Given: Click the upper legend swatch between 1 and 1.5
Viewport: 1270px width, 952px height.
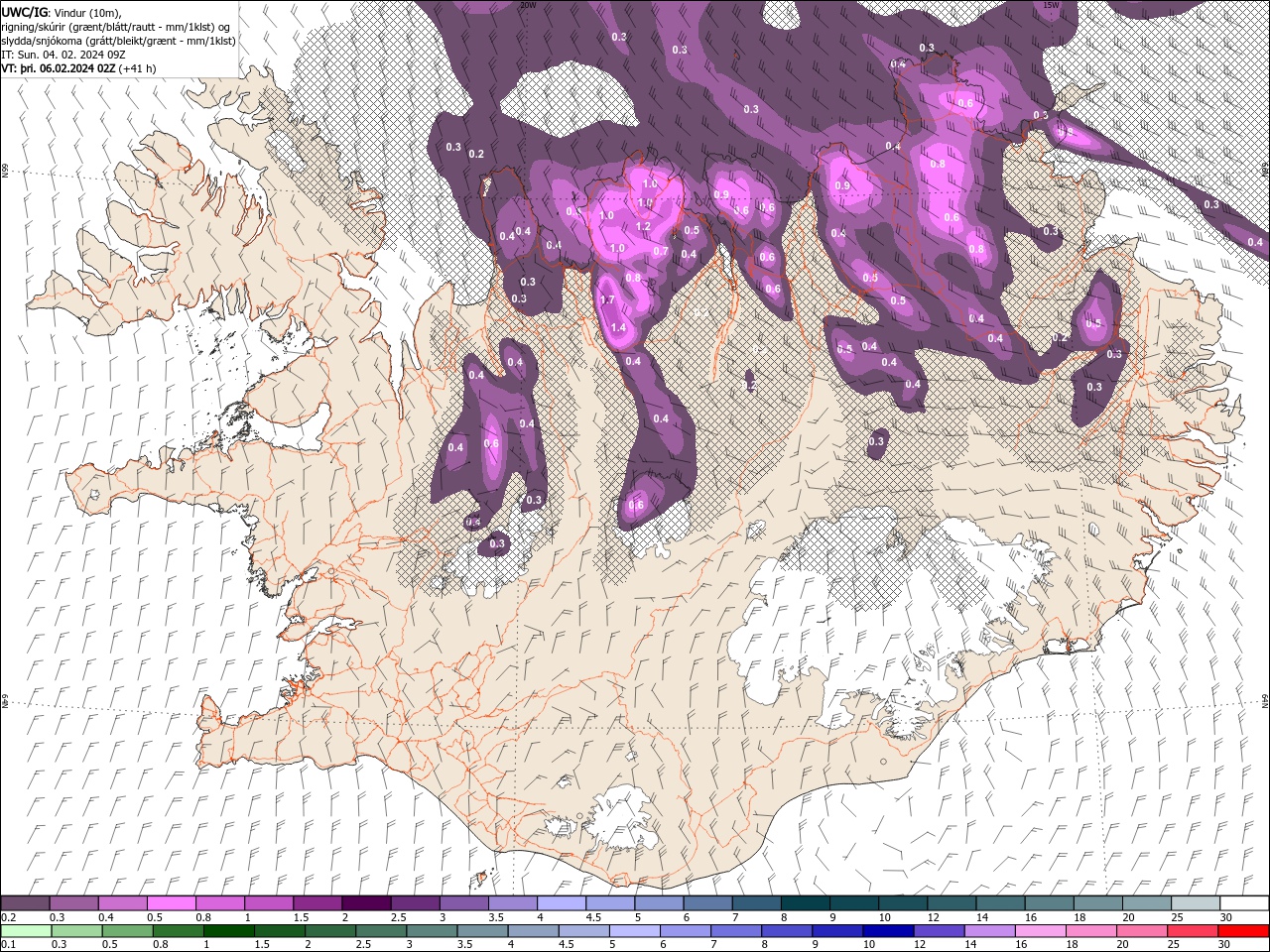Looking at the screenshot, I should pyautogui.click(x=269, y=903).
